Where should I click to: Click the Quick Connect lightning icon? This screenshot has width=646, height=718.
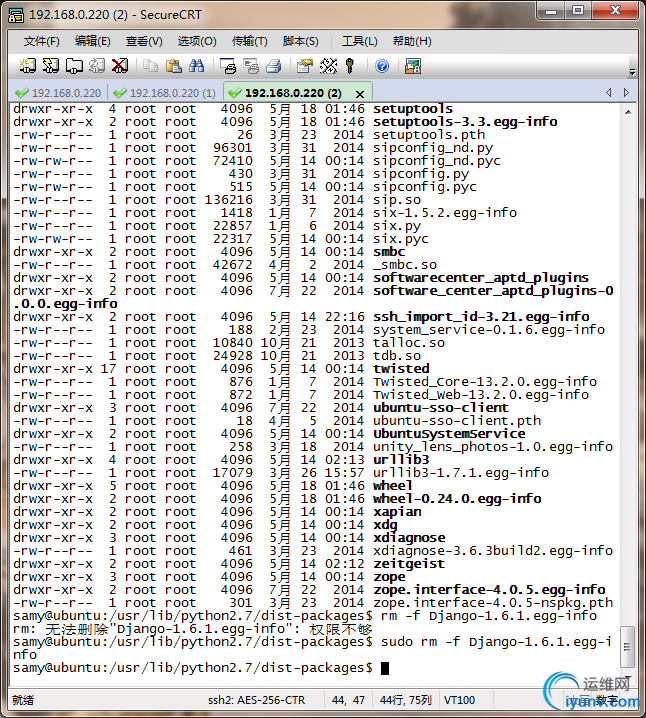50,66
